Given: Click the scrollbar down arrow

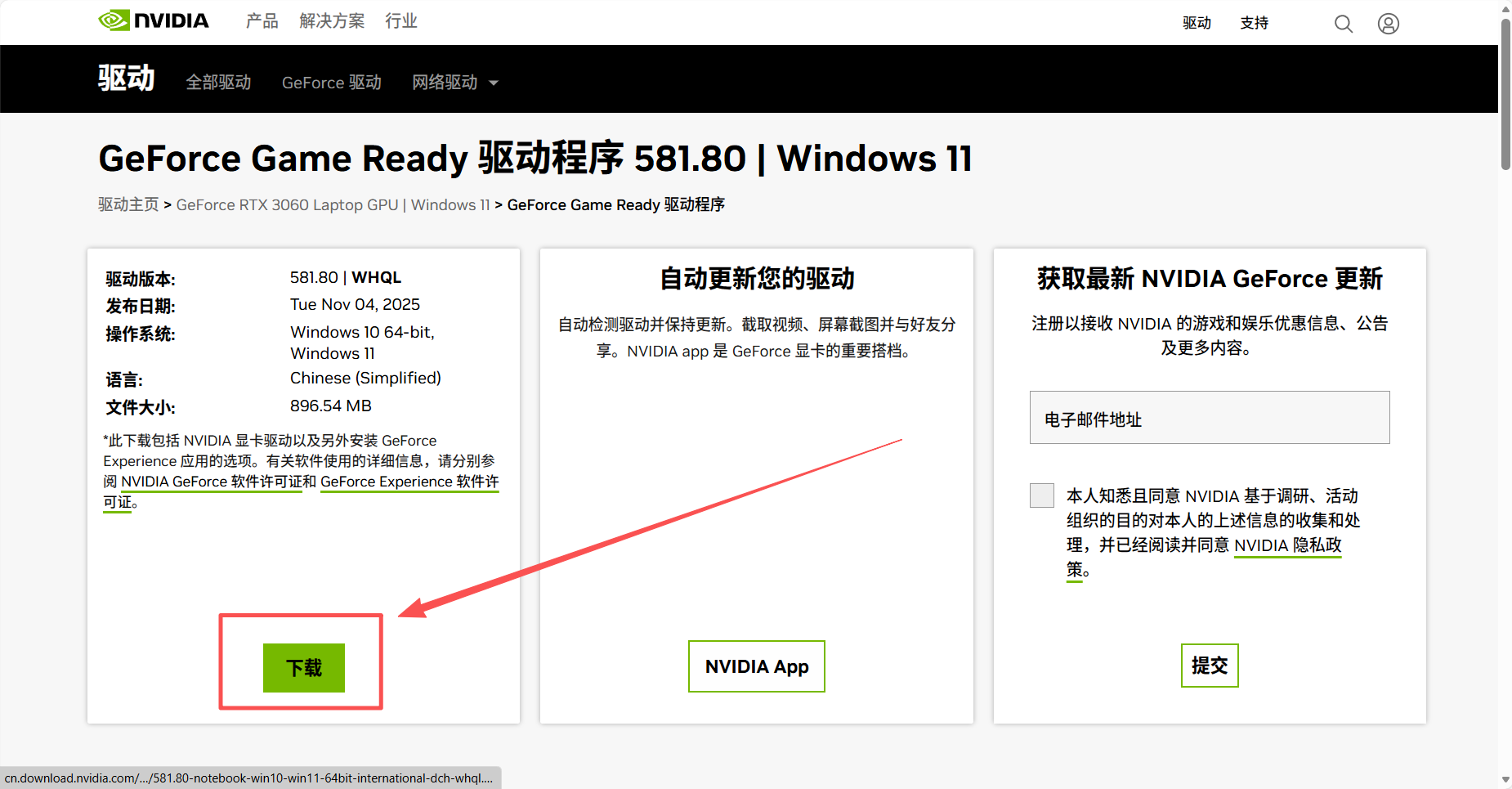Looking at the screenshot, I should point(1505,781).
